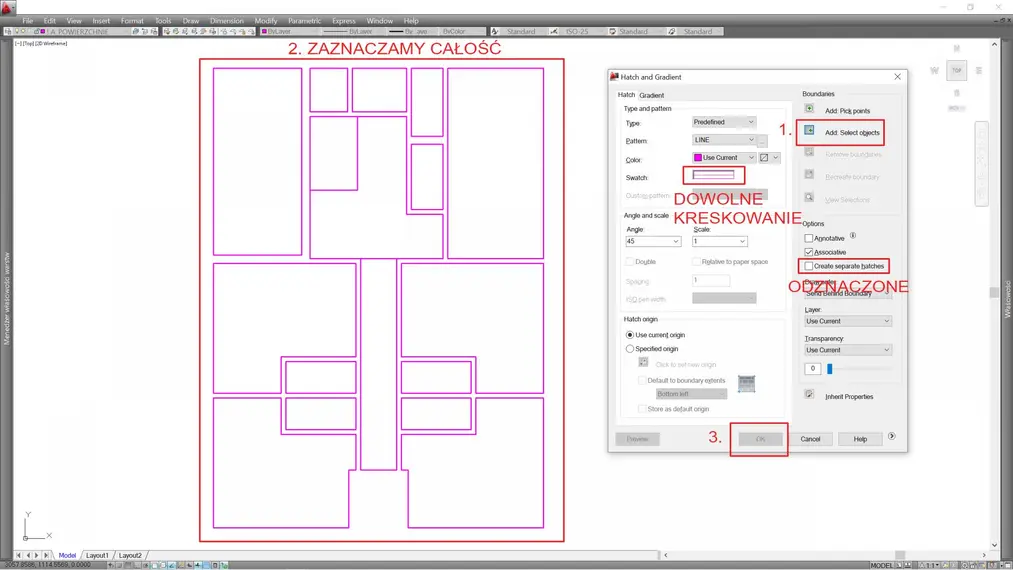Click the hatch origin preview image
1013x570 pixels.
(746, 383)
